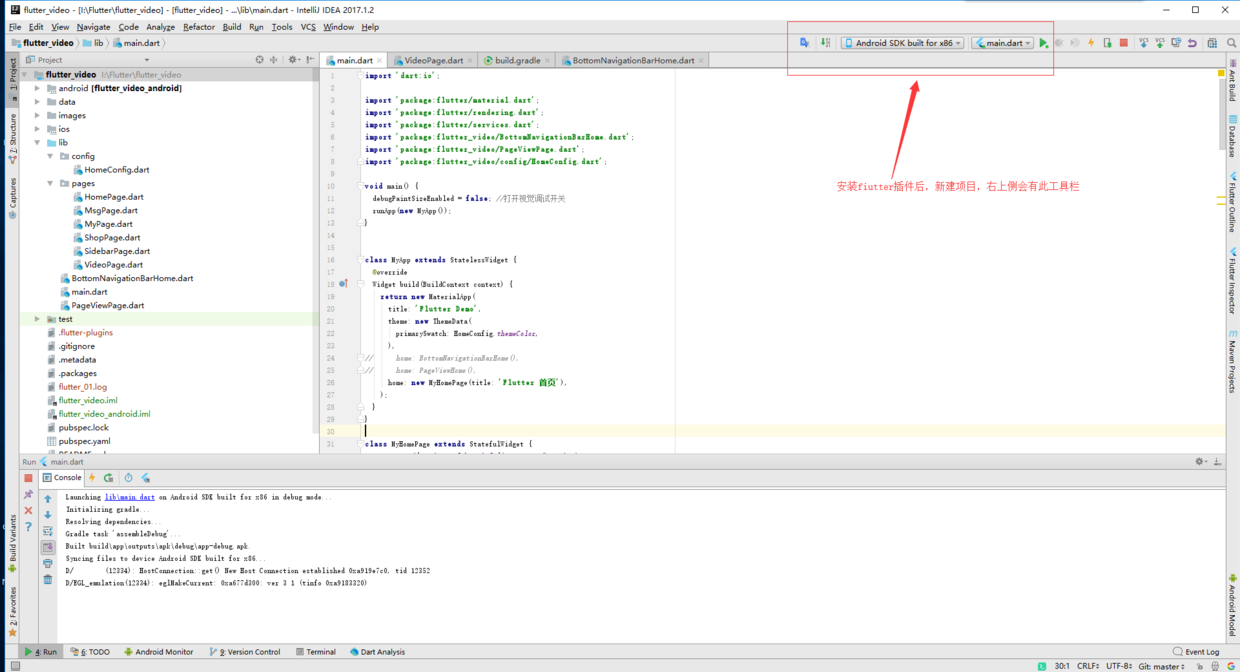Open the Event Log
The image size is (1240, 672).
(1196, 652)
